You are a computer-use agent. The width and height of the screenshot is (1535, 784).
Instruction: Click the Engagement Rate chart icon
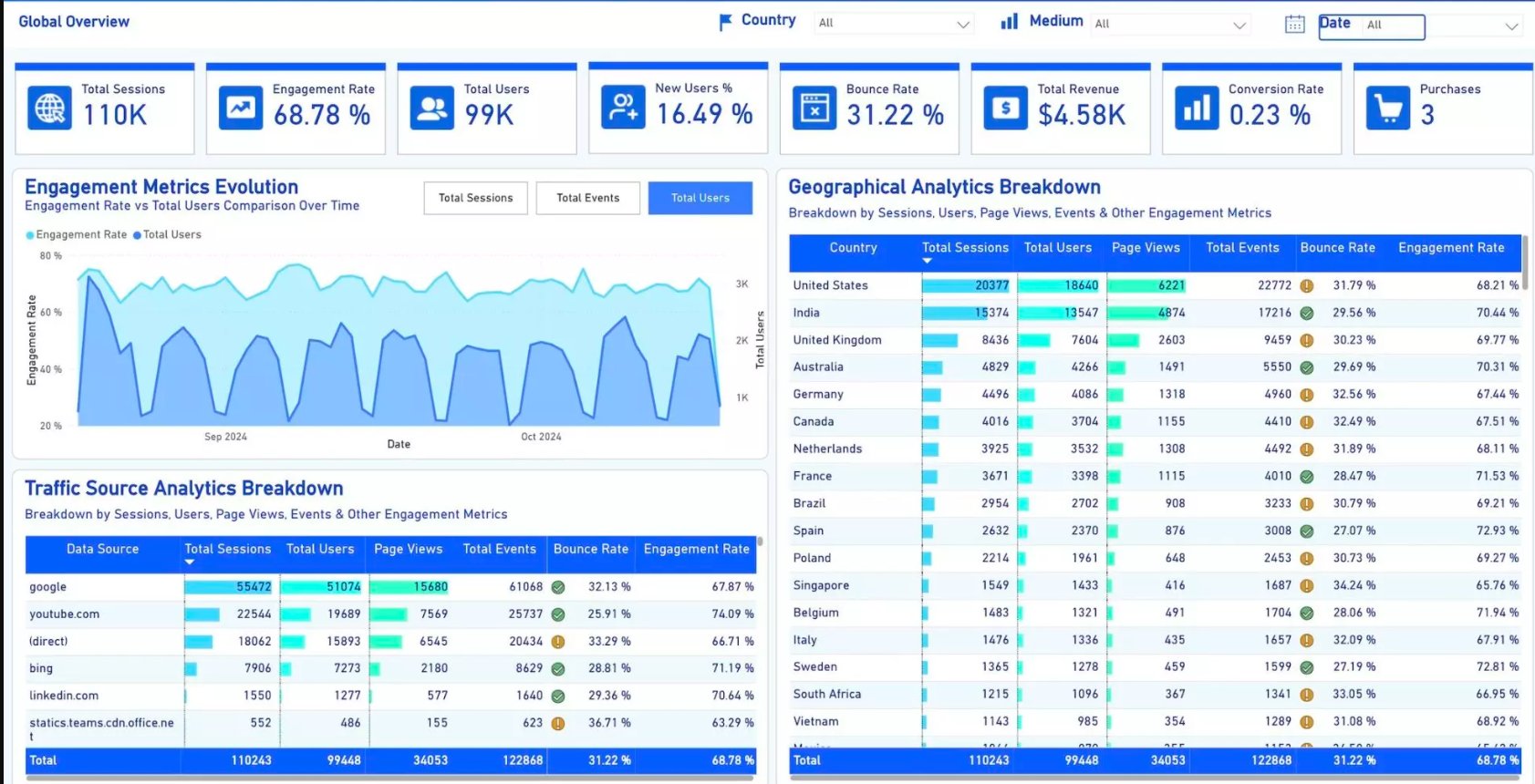click(241, 108)
